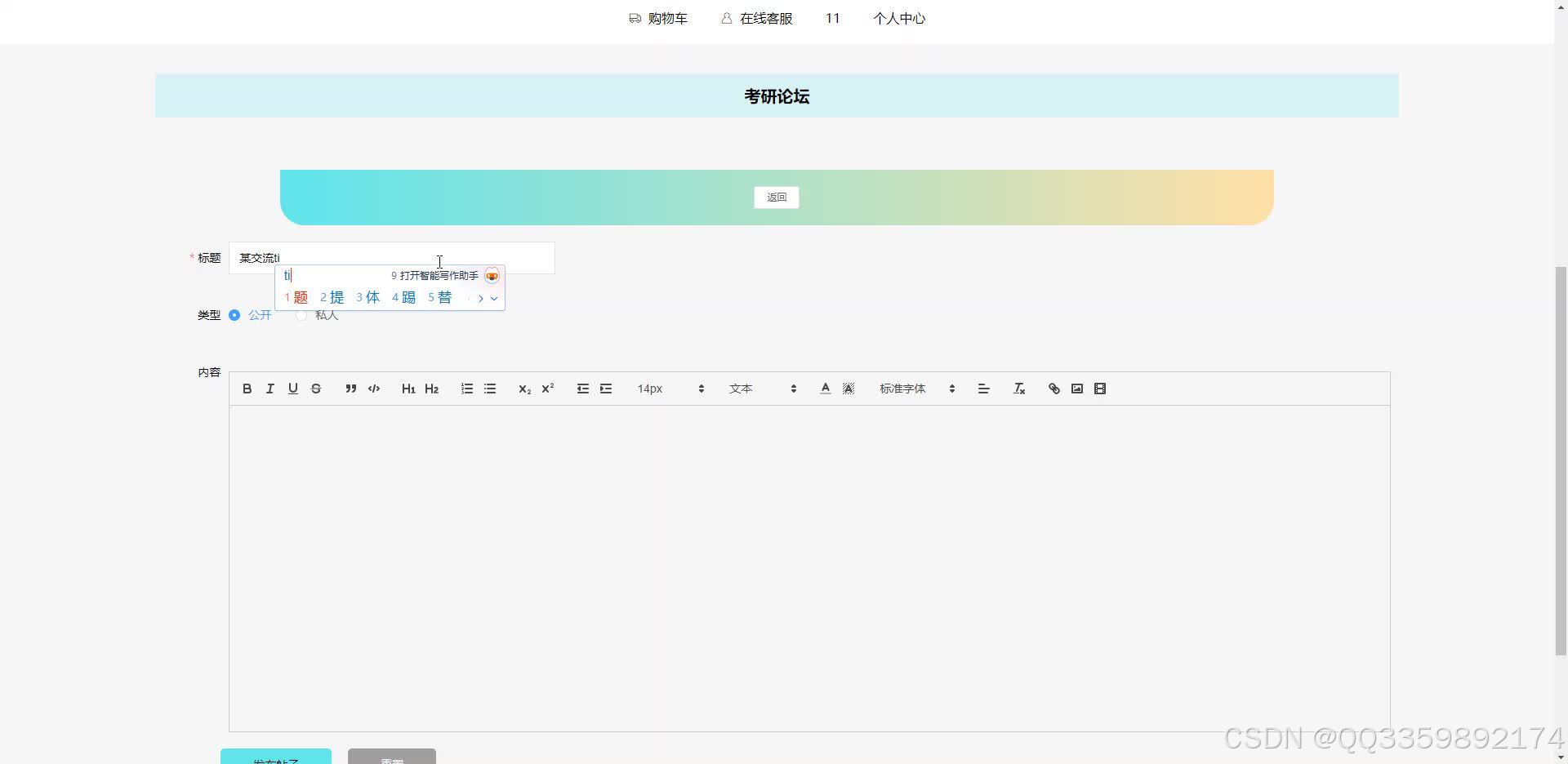The height and width of the screenshot is (764, 1568).
Task: Open the 标准字体 font family dropdown
Action: [x=916, y=389]
